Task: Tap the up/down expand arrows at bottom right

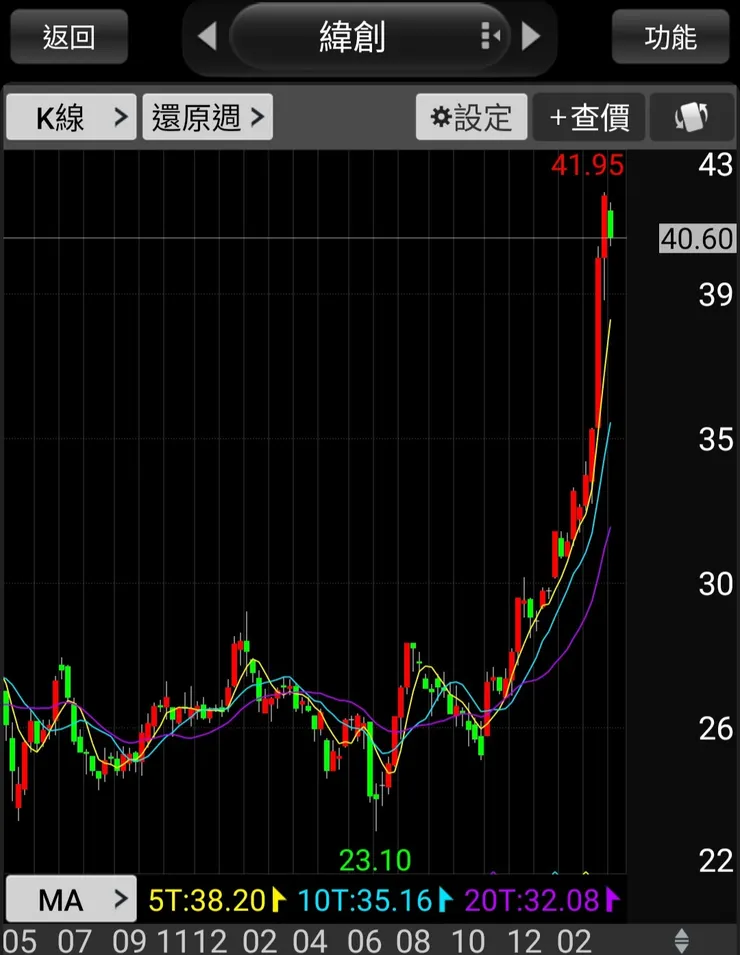Action: click(x=682, y=940)
